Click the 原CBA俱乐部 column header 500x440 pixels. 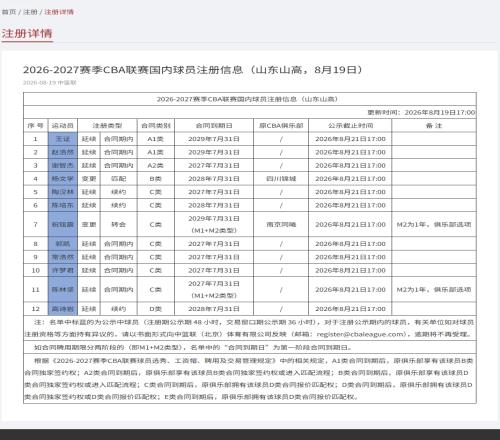tap(281, 126)
